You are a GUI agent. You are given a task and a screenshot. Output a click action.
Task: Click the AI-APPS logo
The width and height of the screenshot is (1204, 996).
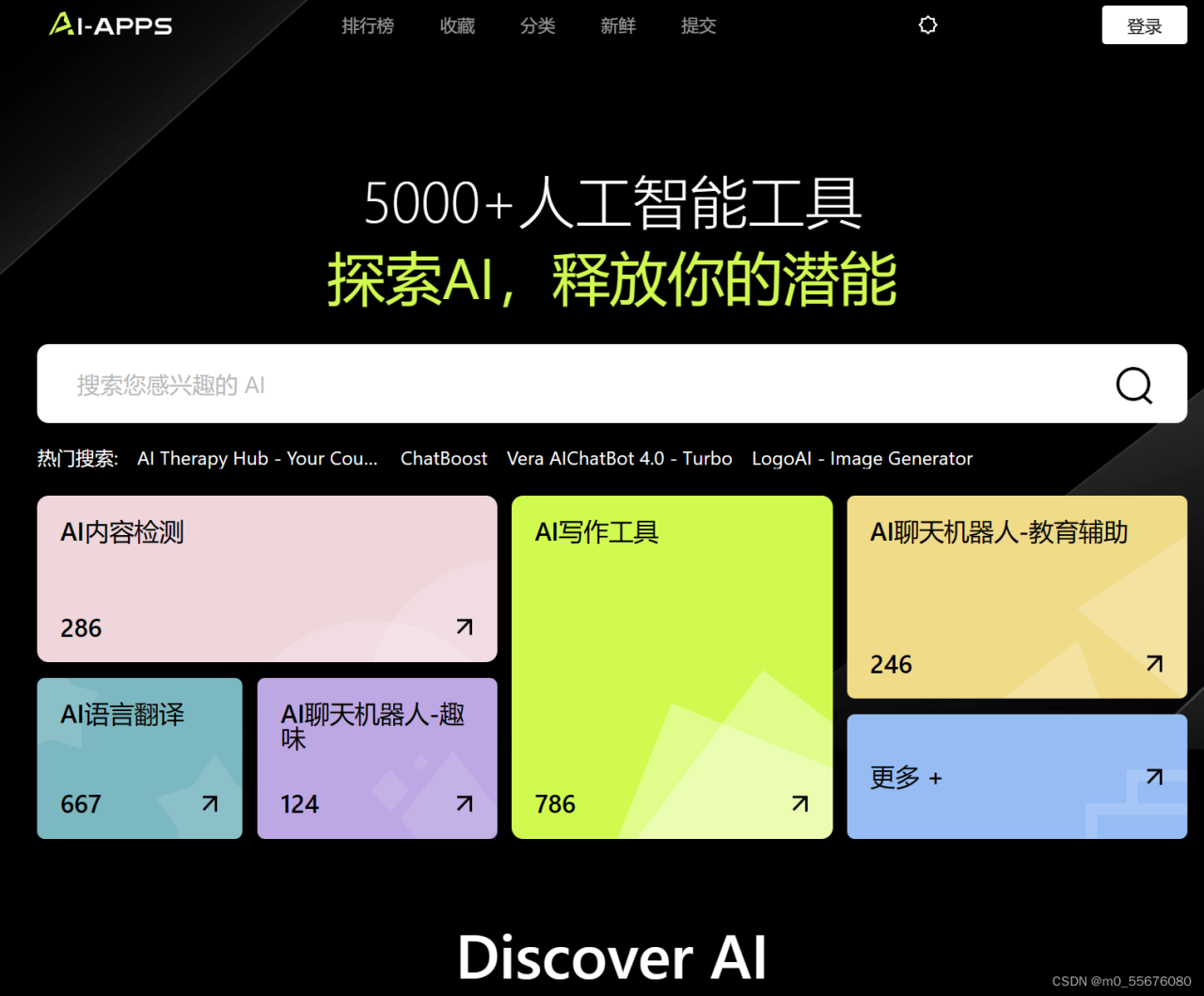pyautogui.click(x=111, y=24)
